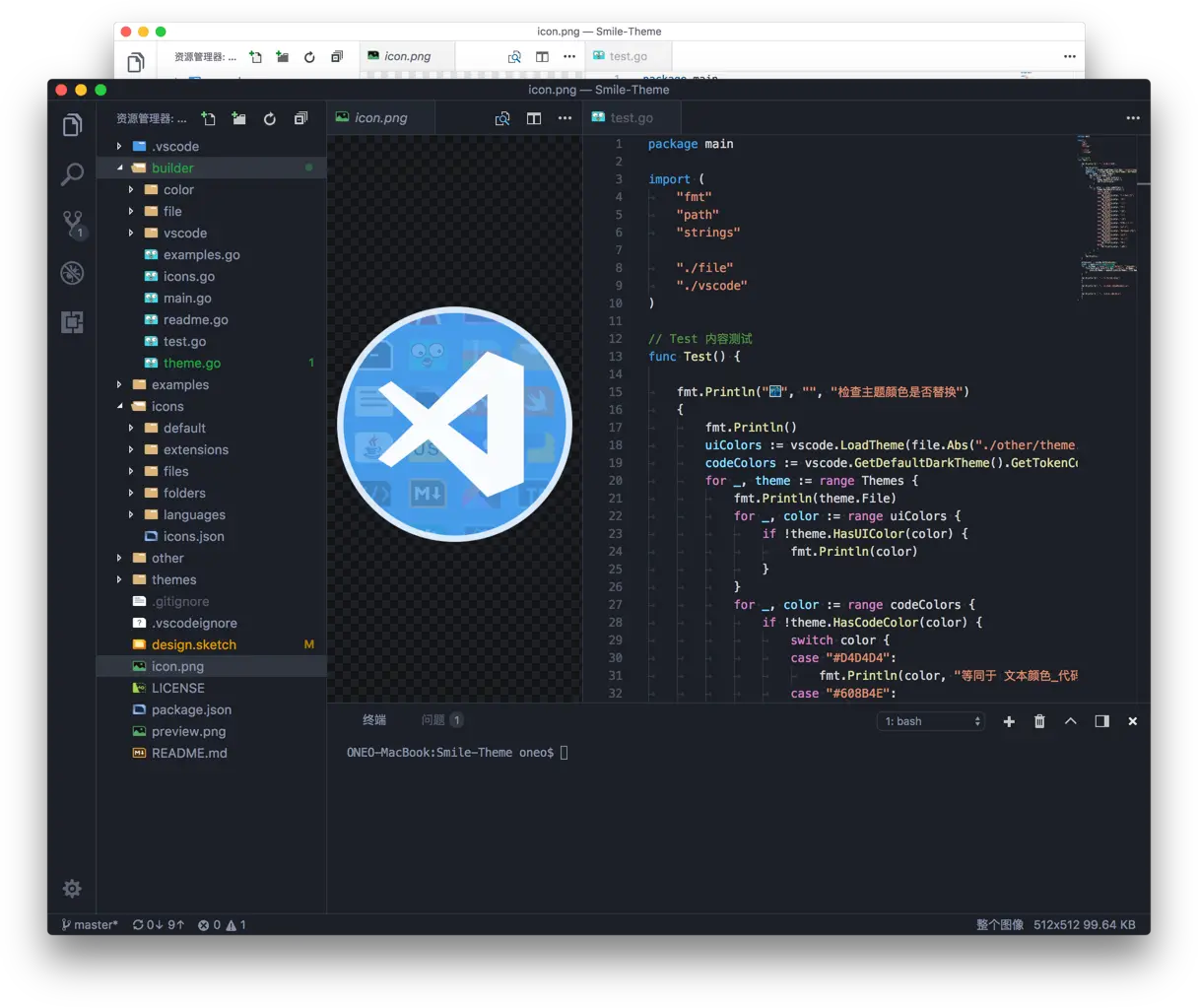The image size is (1198, 1008).
Task: Open the Manage gear in the activity bar
Action: [72, 889]
